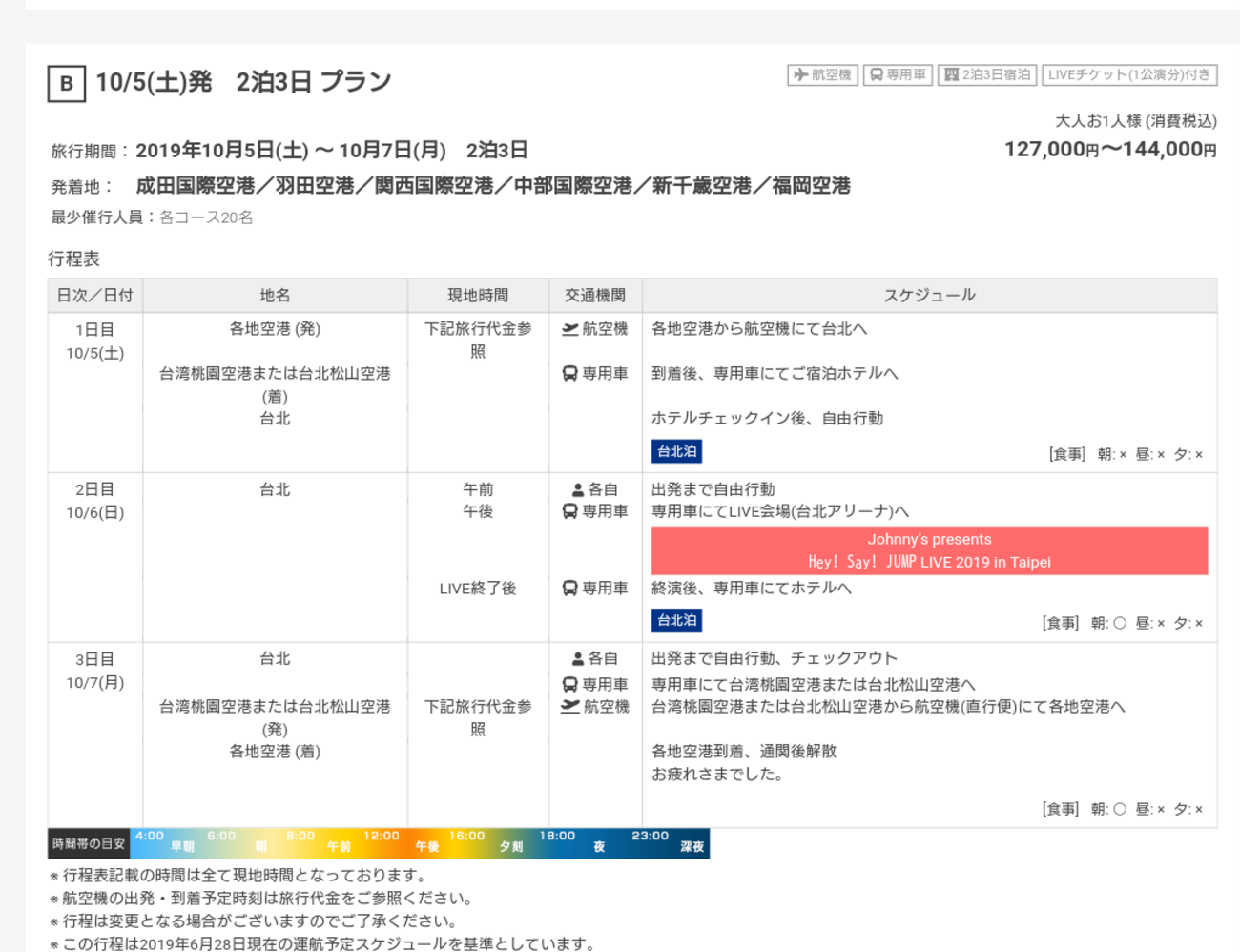Click the スケジュール column header
The width and height of the screenshot is (1240, 952).
tap(930, 296)
